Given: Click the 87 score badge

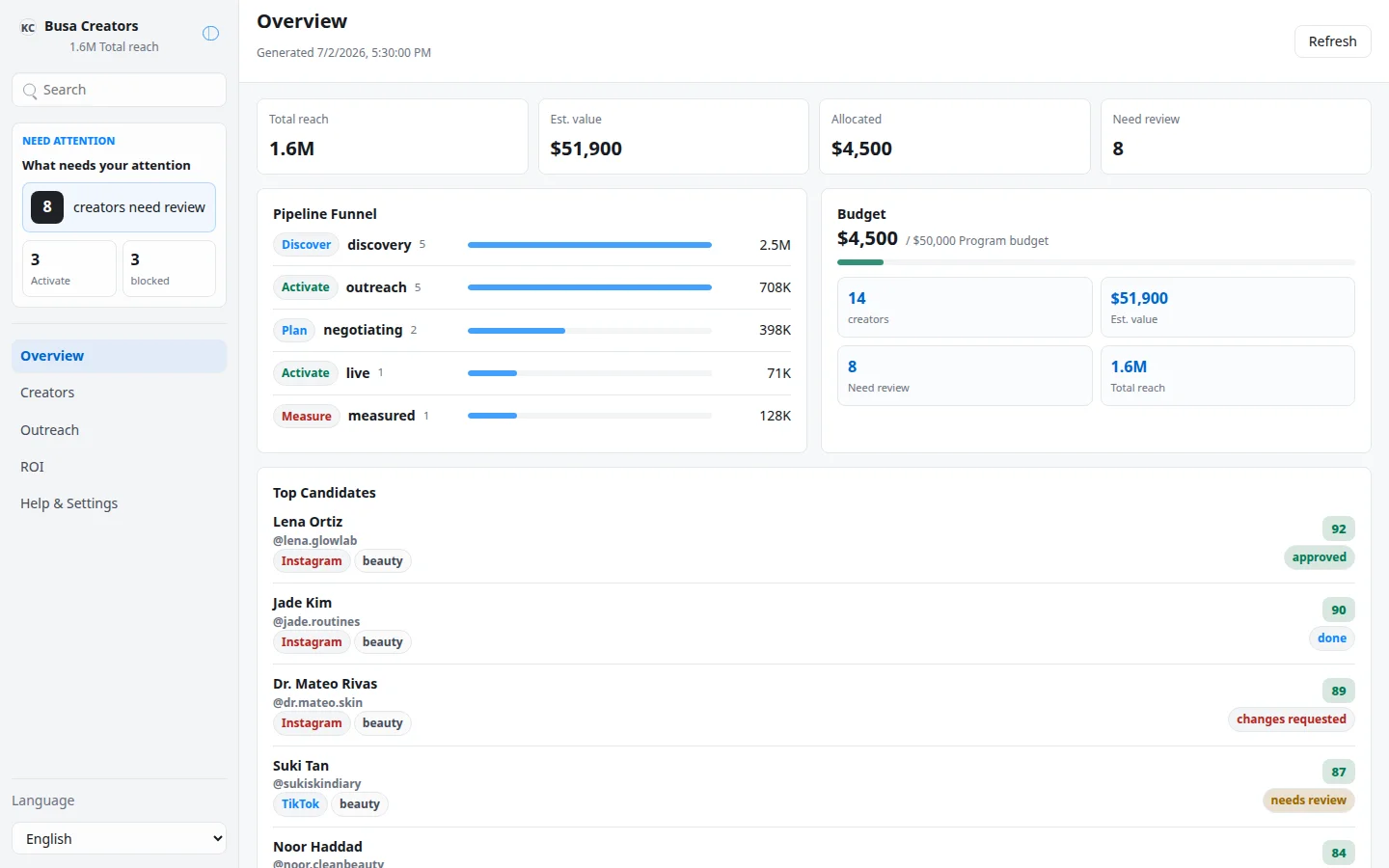Looking at the screenshot, I should coord(1339,772).
